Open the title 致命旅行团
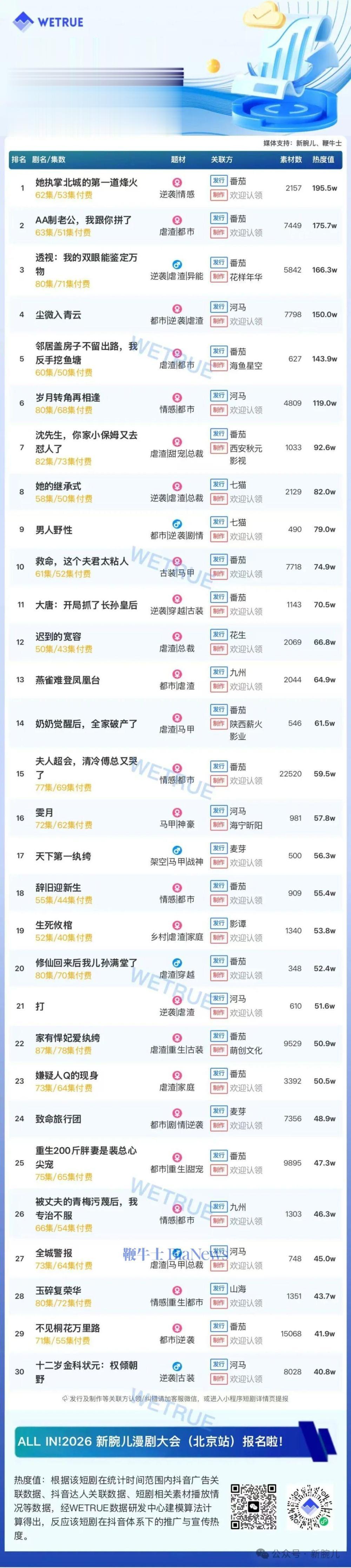The image size is (351, 1568). 58,1119
